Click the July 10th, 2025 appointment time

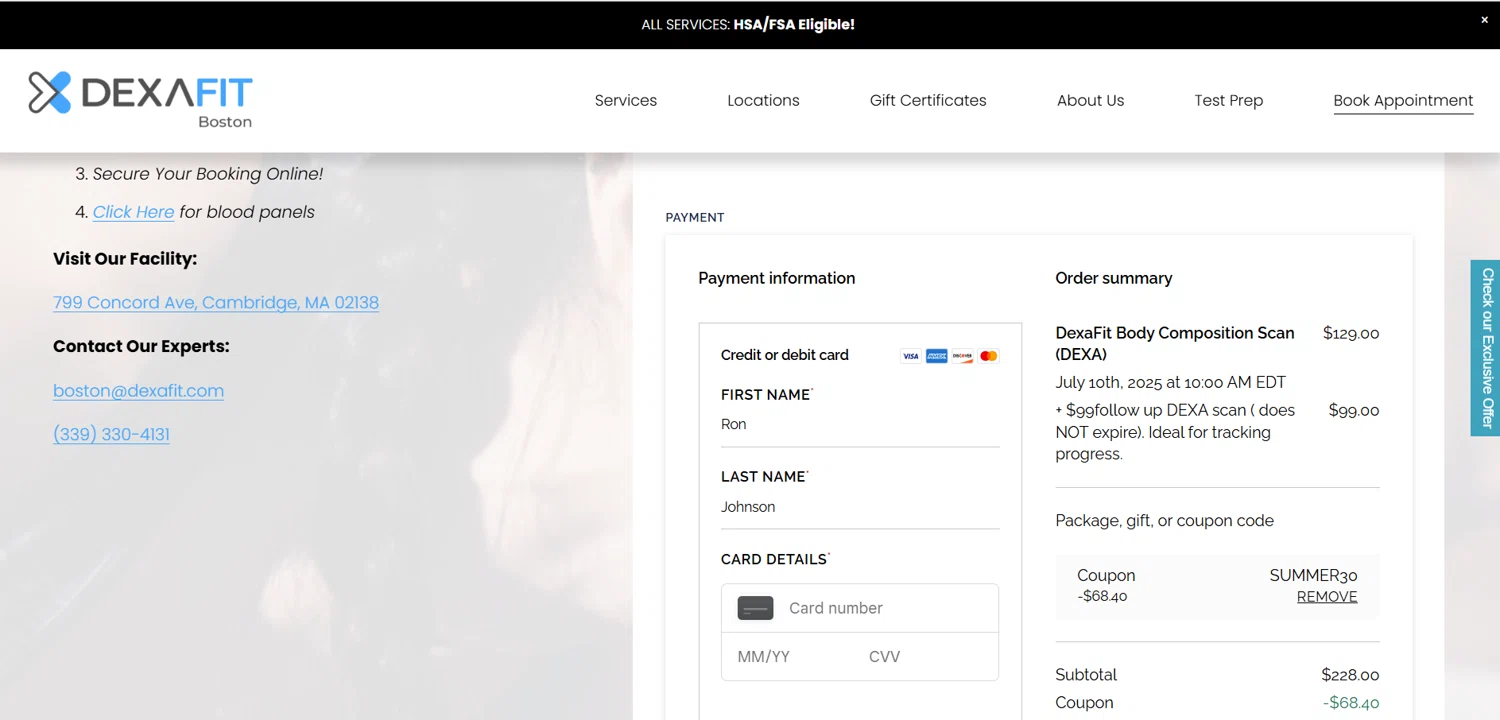pyautogui.click(x=1171, y=382)
